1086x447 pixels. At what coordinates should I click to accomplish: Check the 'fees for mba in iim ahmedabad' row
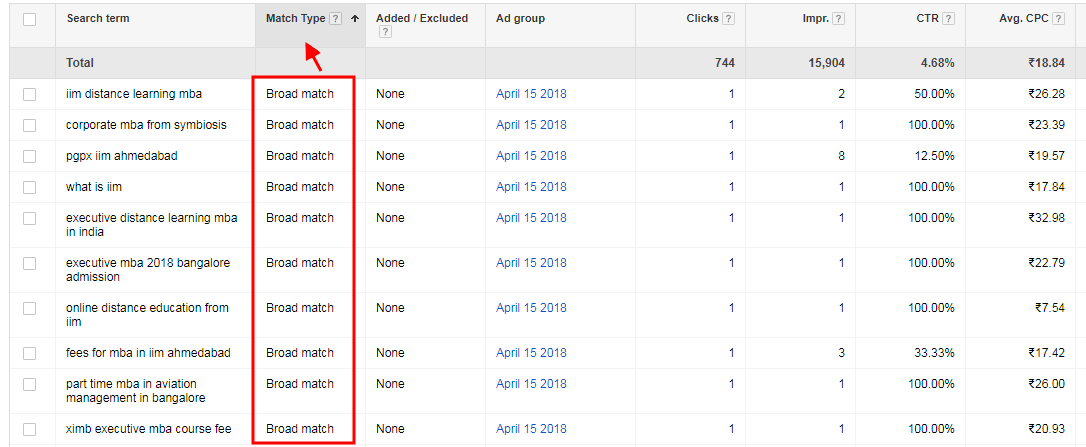point(29,353)
